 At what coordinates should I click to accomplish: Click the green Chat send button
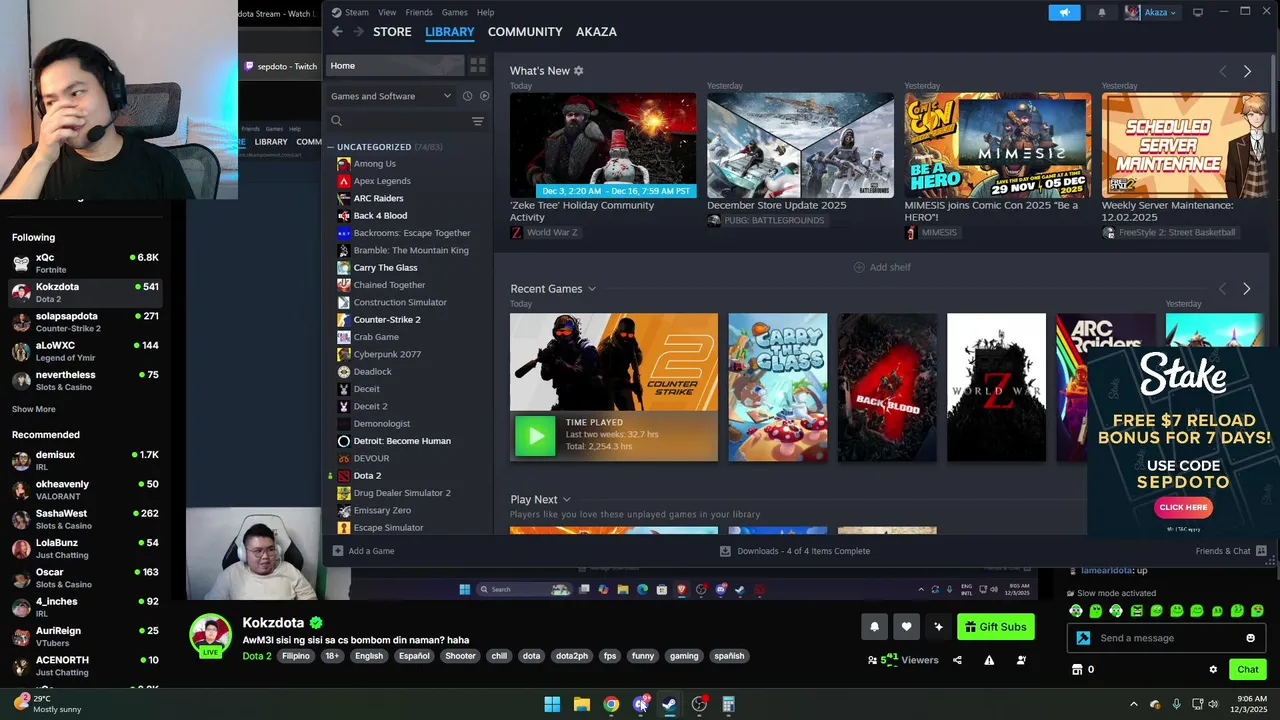[1248, 670]
